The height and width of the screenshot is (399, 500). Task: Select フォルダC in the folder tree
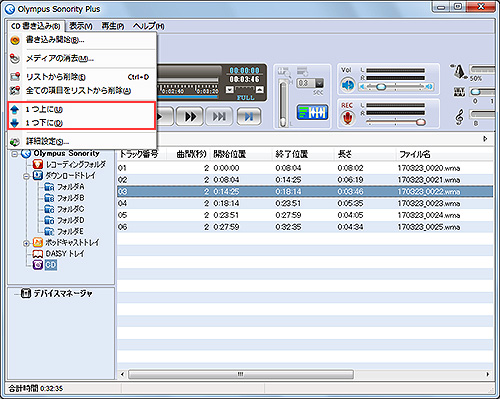(x=70, y=209)
